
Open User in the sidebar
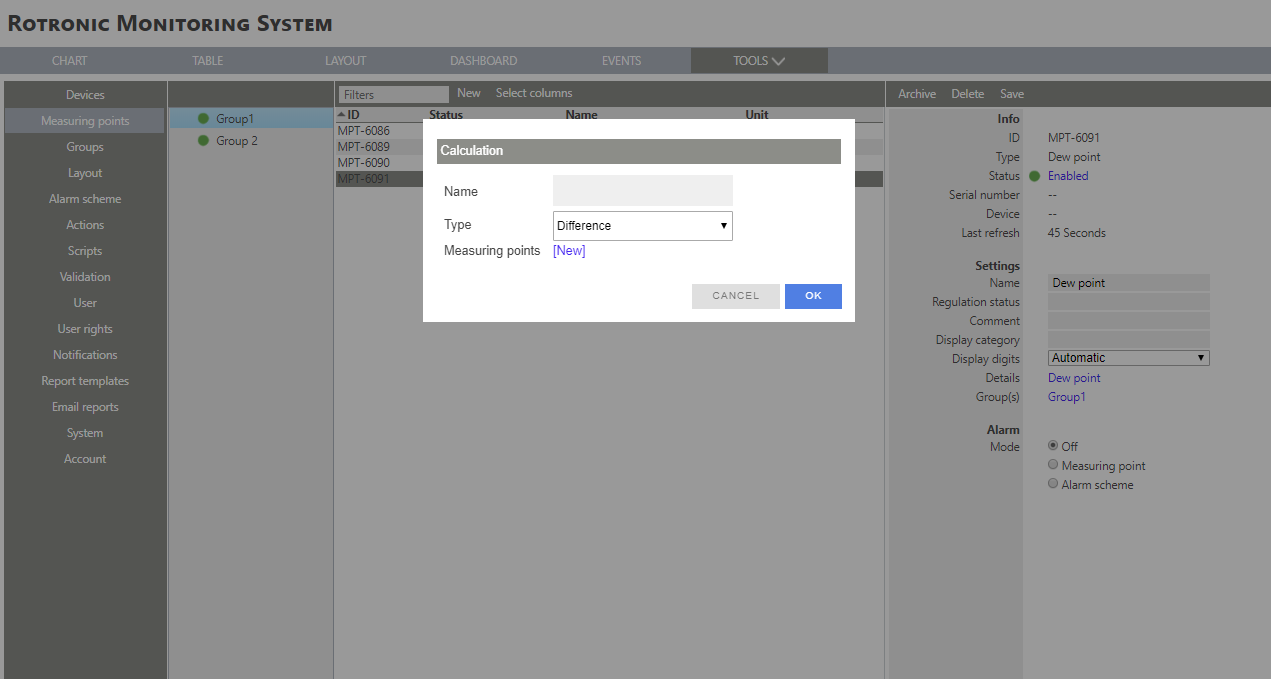[85, 303]
